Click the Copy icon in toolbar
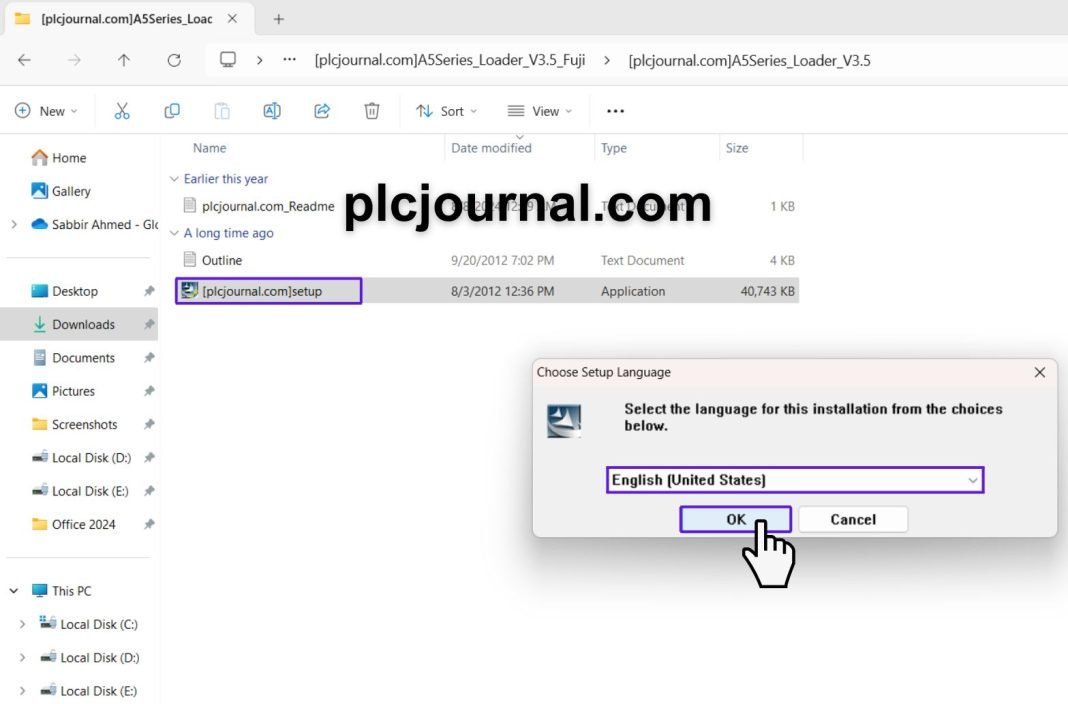The image size is (1068, 704). tap(172, 111)
